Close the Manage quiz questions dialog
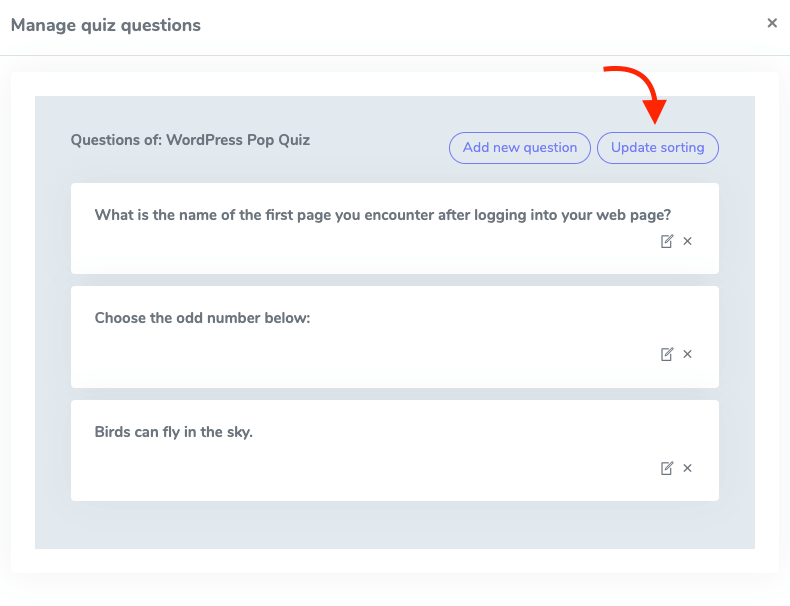Screen dimensions: 790x606 click(772, 23)
